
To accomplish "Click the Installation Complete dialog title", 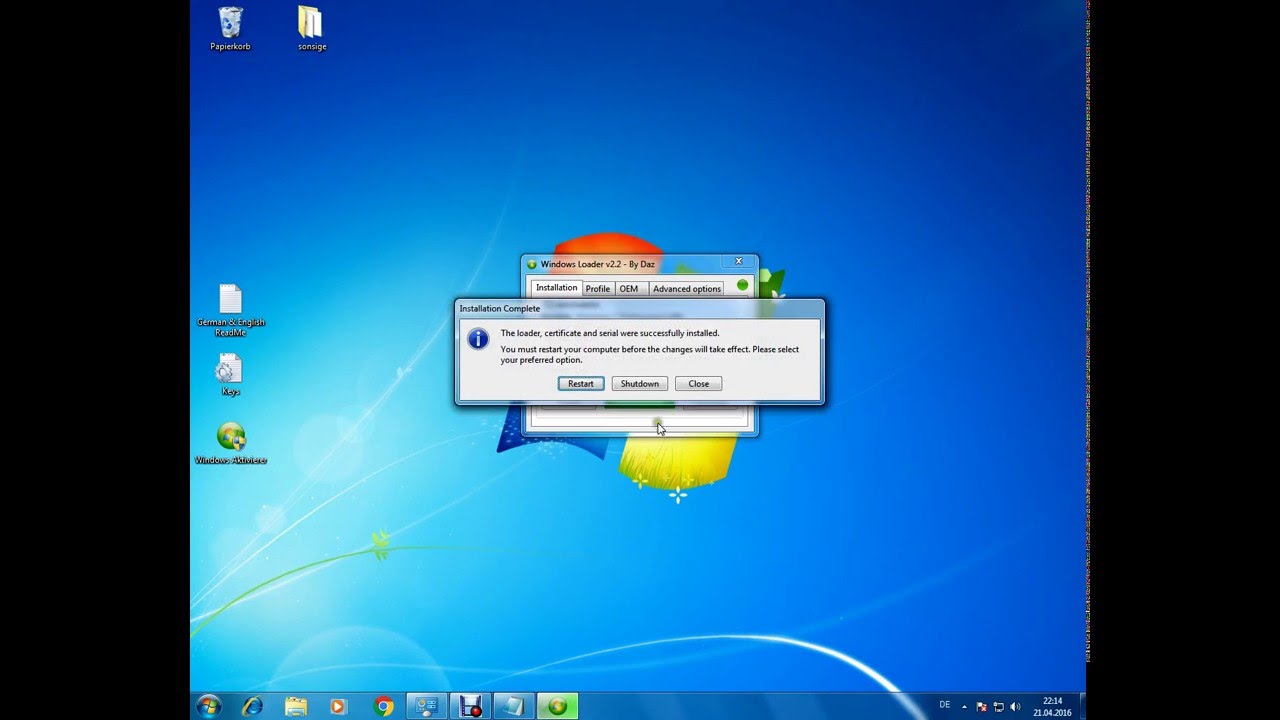I will [500, 309].
